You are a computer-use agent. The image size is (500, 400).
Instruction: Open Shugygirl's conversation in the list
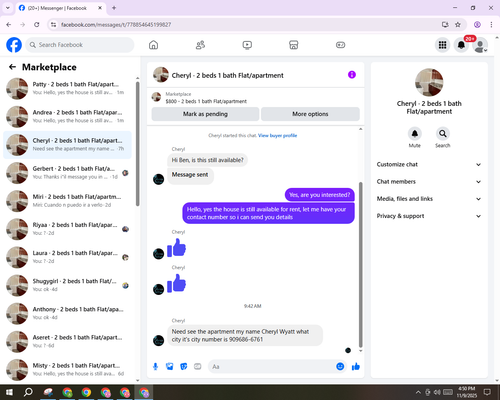point(67,285)
